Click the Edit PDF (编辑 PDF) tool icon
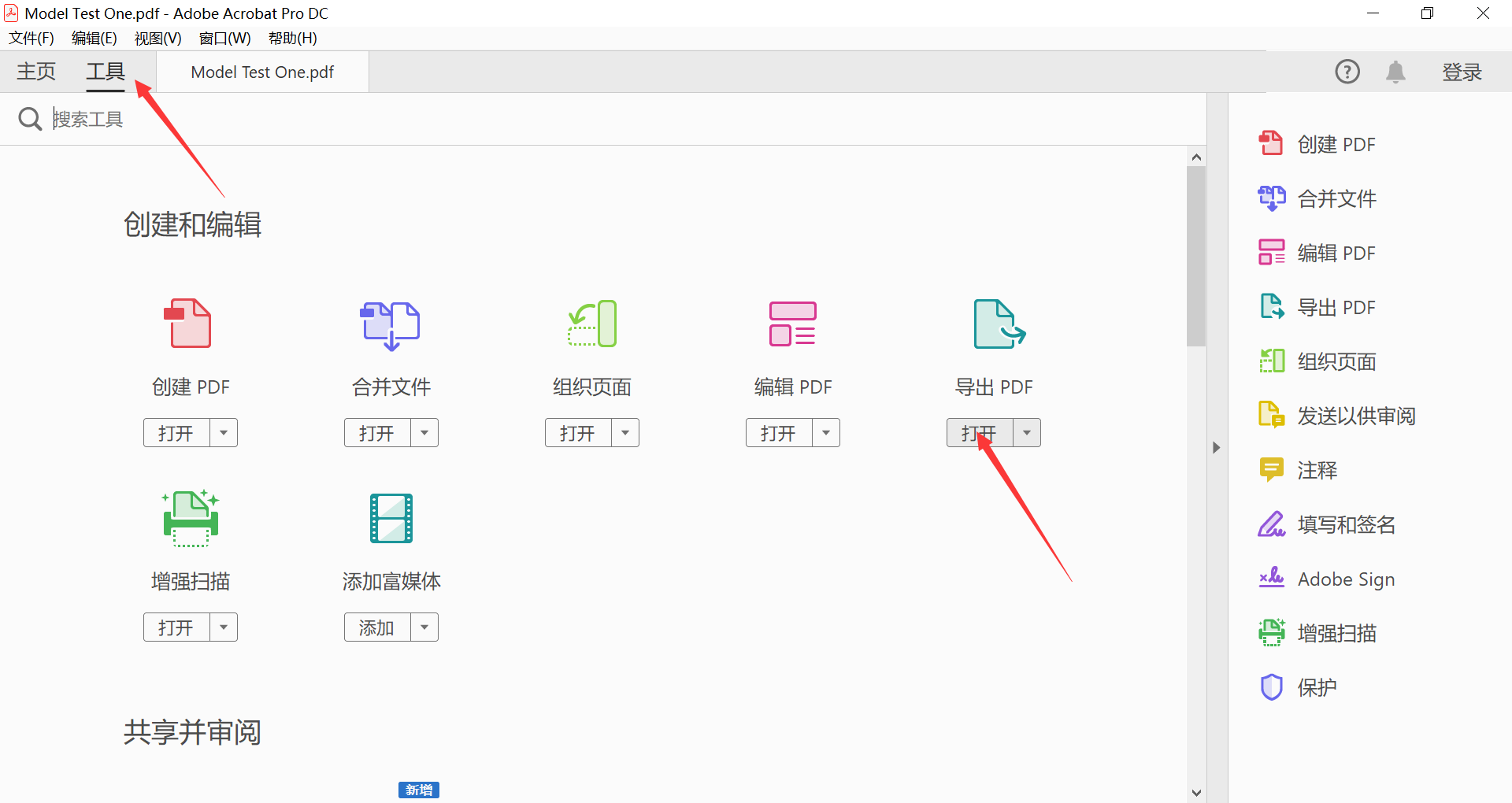Viewport: 1512px width, 803px height. pyautogui.click(x=792, y=324)
